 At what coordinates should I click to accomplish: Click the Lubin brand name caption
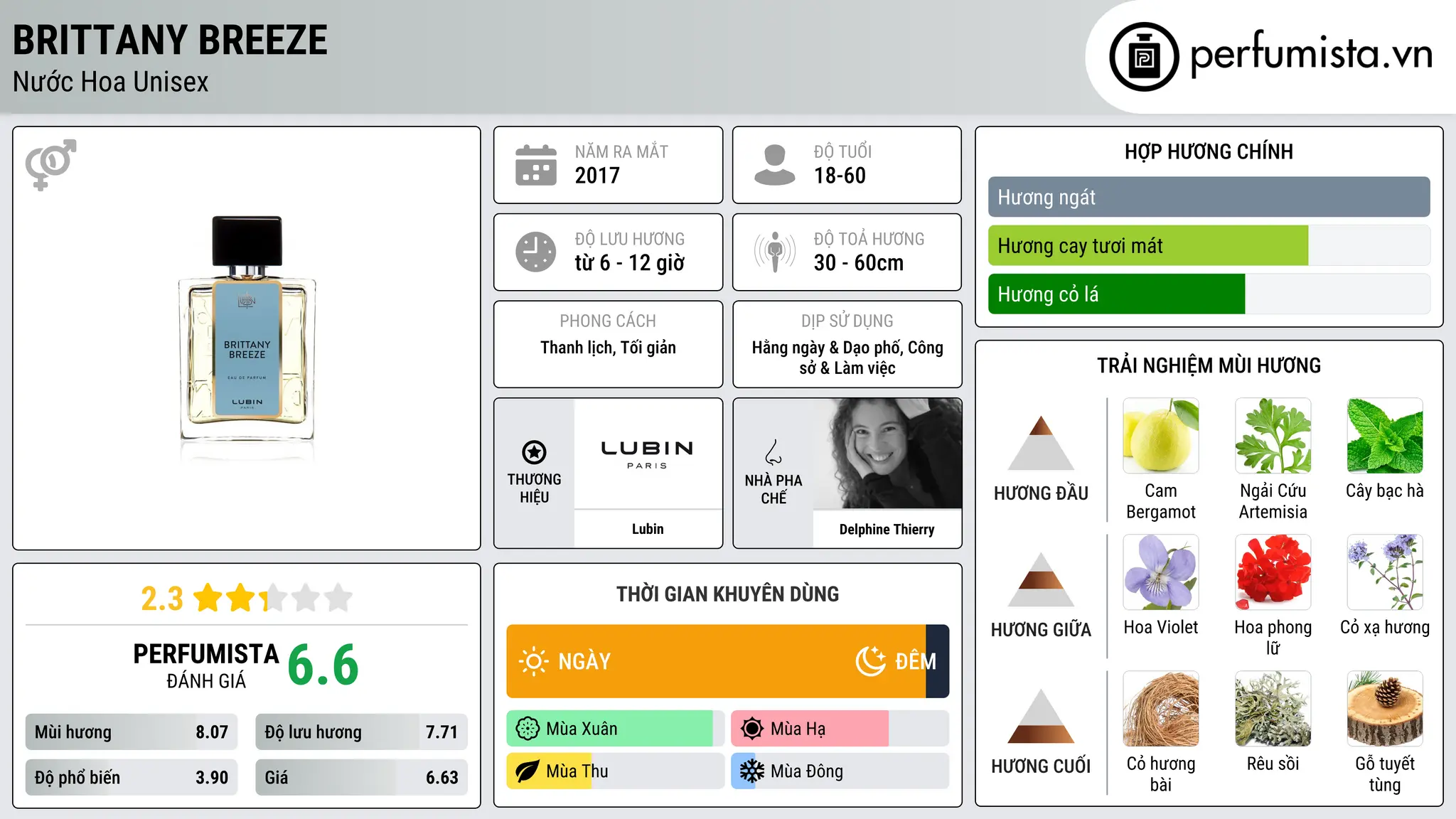(x=648, y=529)
